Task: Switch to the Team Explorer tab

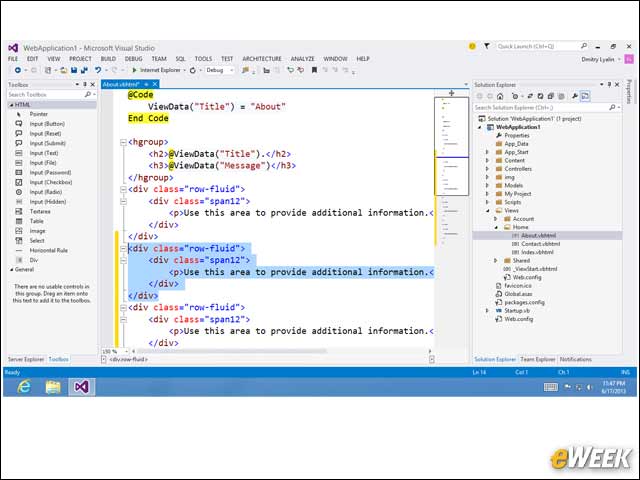Action: pyautogui.click(x=538, y=360)
